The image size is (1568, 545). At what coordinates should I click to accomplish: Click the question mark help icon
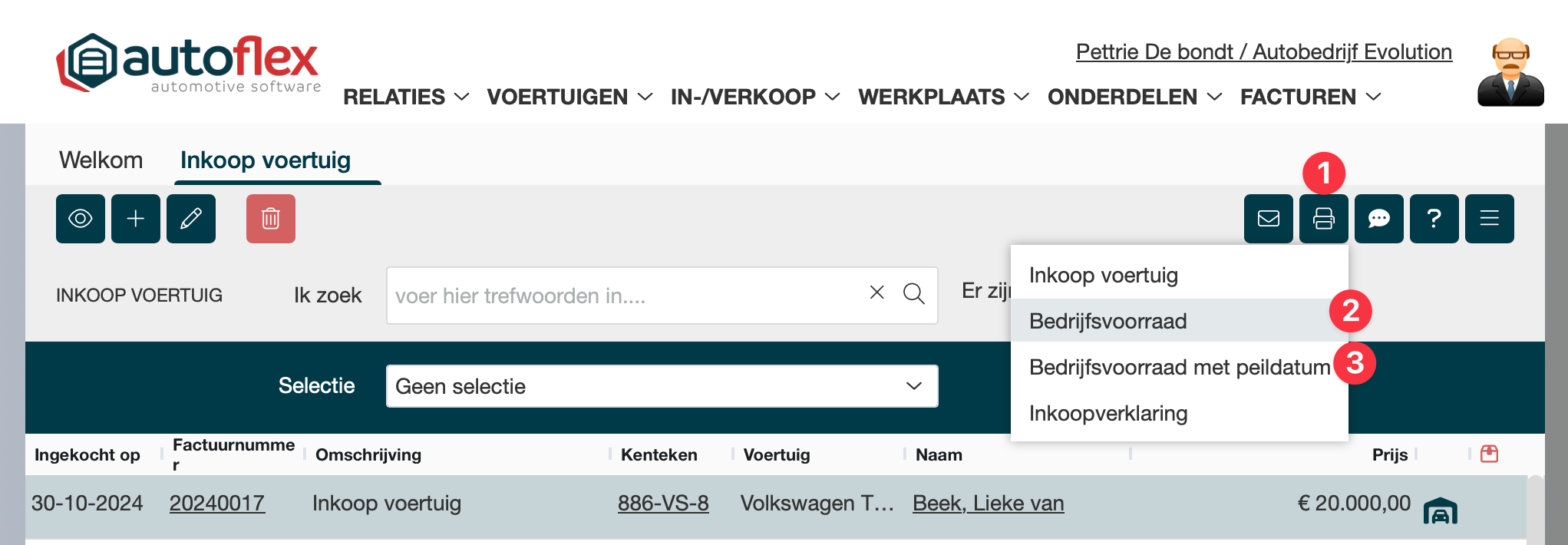tap(1434, 219)
